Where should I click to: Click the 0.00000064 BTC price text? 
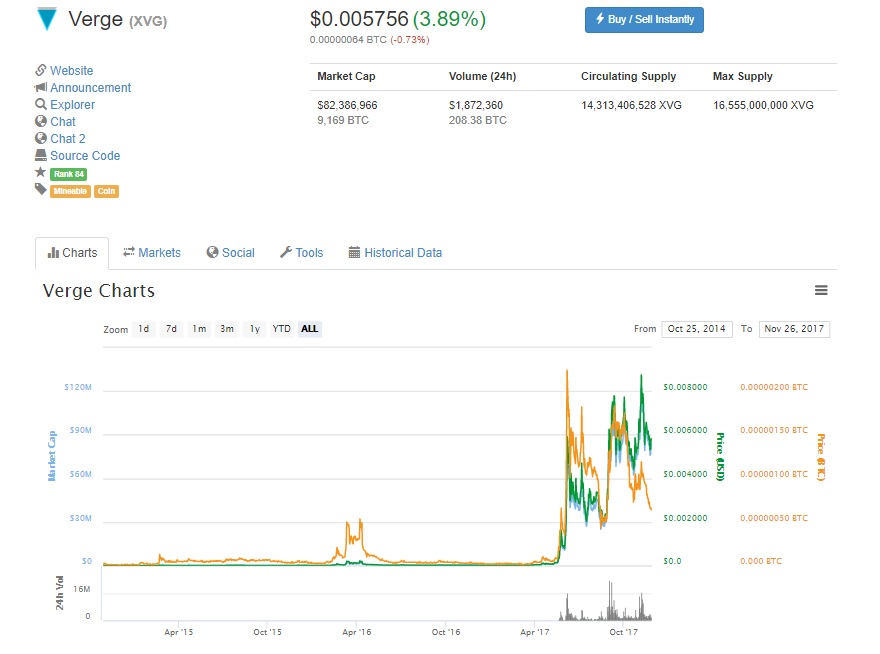tap(348, 40)
